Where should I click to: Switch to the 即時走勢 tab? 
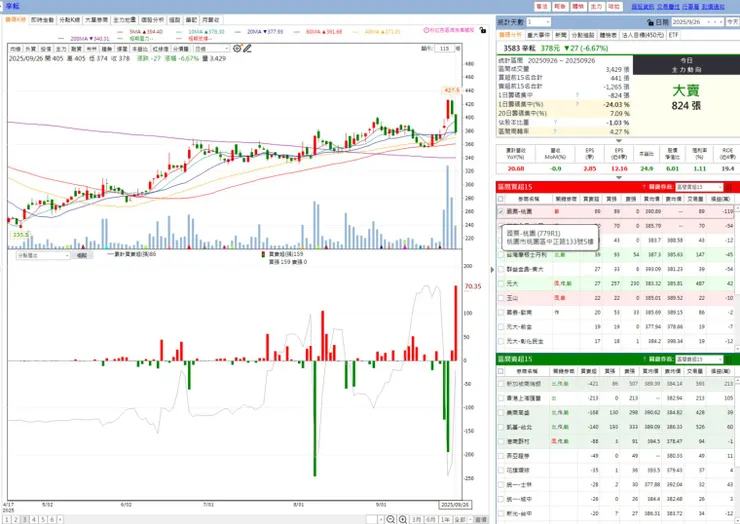point(42,20)
